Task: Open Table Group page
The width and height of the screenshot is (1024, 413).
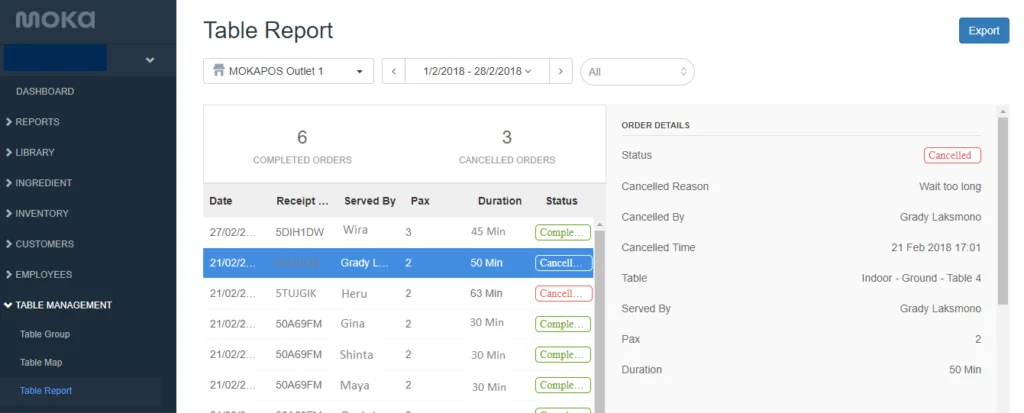Action: [45, 334]
